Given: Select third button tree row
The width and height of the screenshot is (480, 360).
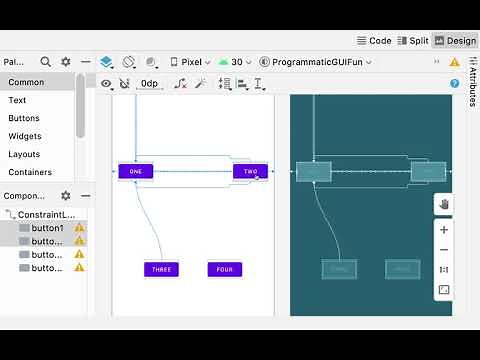Looking at the screenshot, I should (x=44, y=255).
